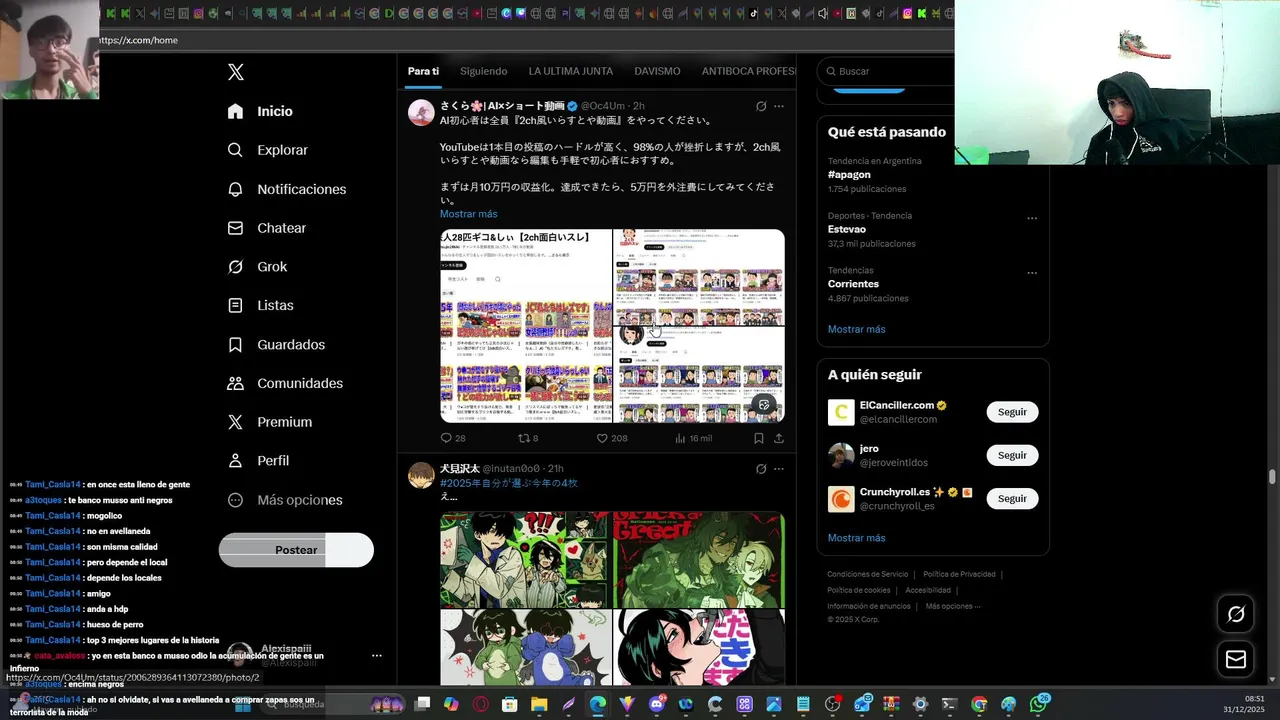Image resolution: width=1280 pixels, height=720 pixels.
Task: Click Grok explain icon on 犬見沢太 tweet
Action: (x=761, y=469)
